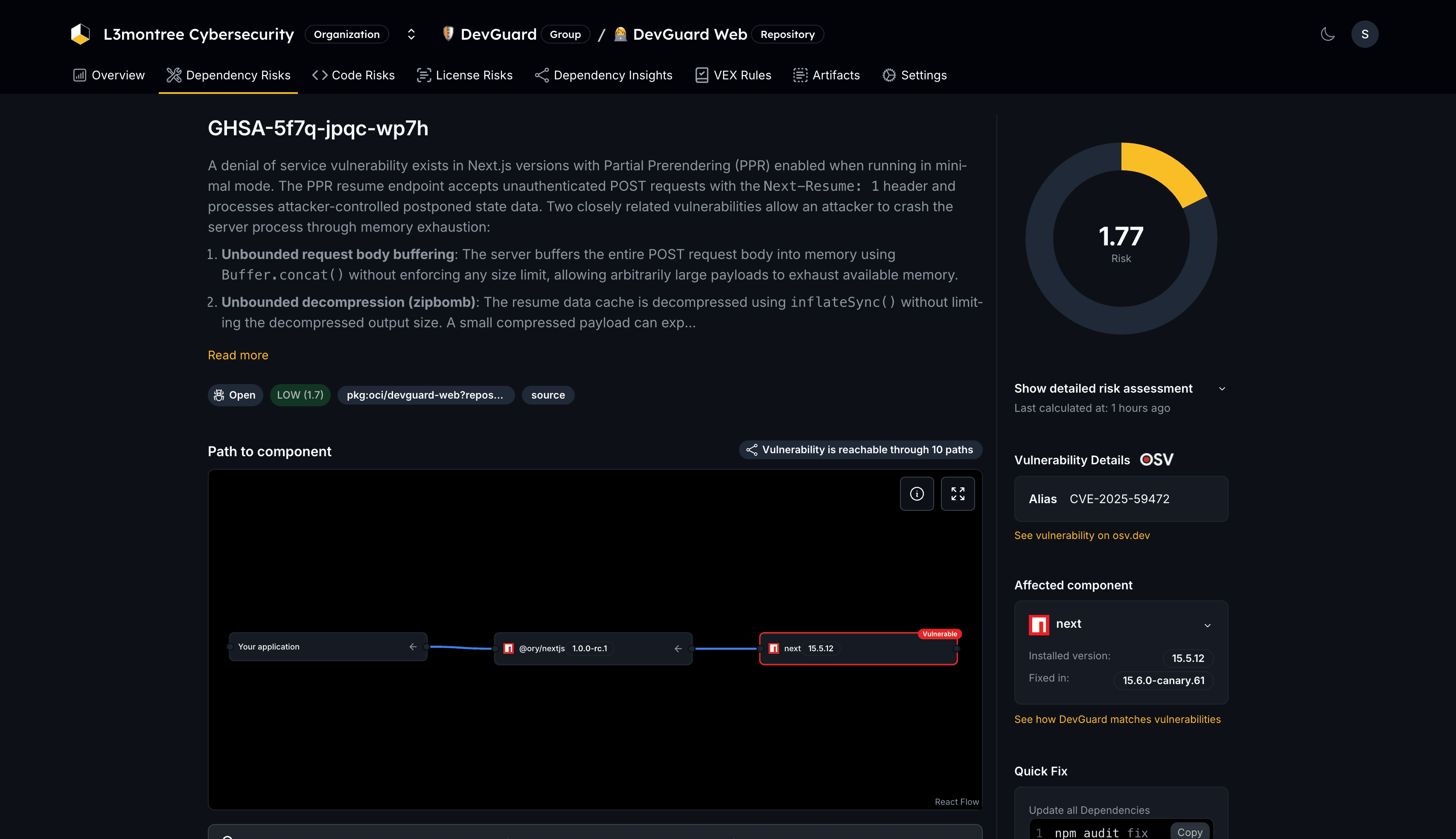Click the source badge
The image size is (1456, 839).
[548, 395]
